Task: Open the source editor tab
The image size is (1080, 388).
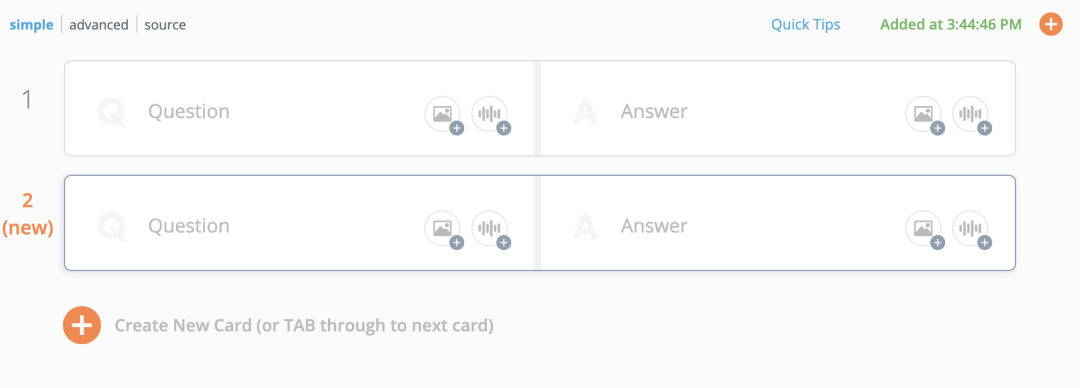Action: (x=165, y=25)
